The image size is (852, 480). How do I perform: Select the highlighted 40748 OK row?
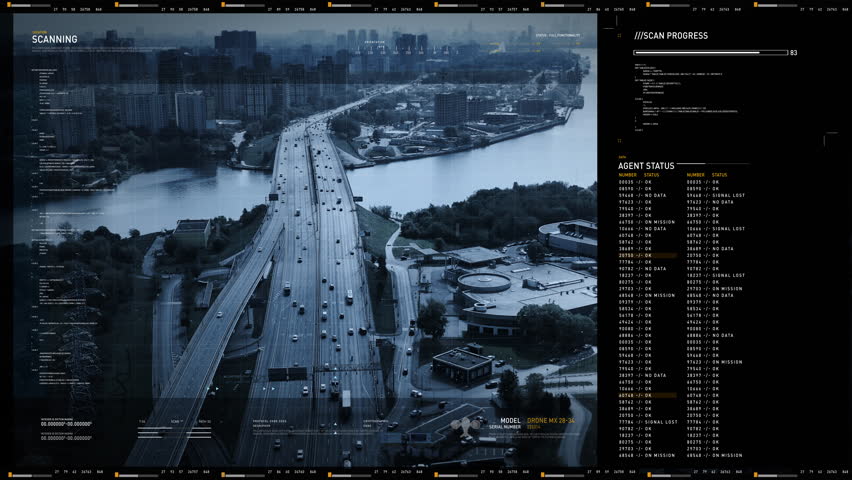tap(648, 395)
